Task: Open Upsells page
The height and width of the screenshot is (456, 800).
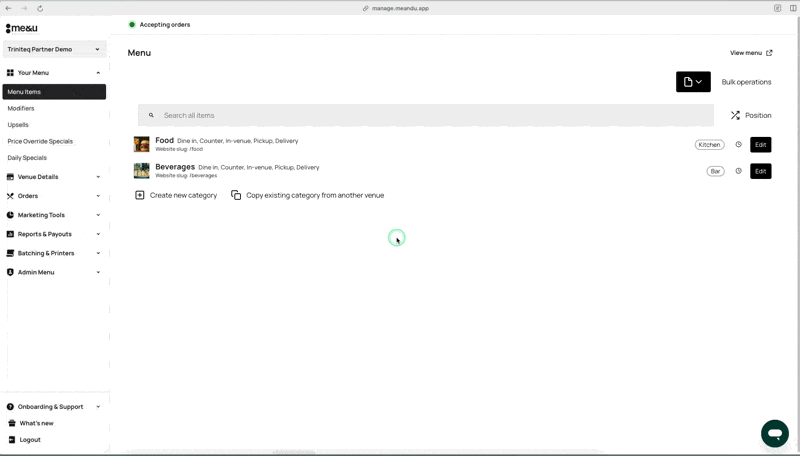Action: [x=18, y=124]
